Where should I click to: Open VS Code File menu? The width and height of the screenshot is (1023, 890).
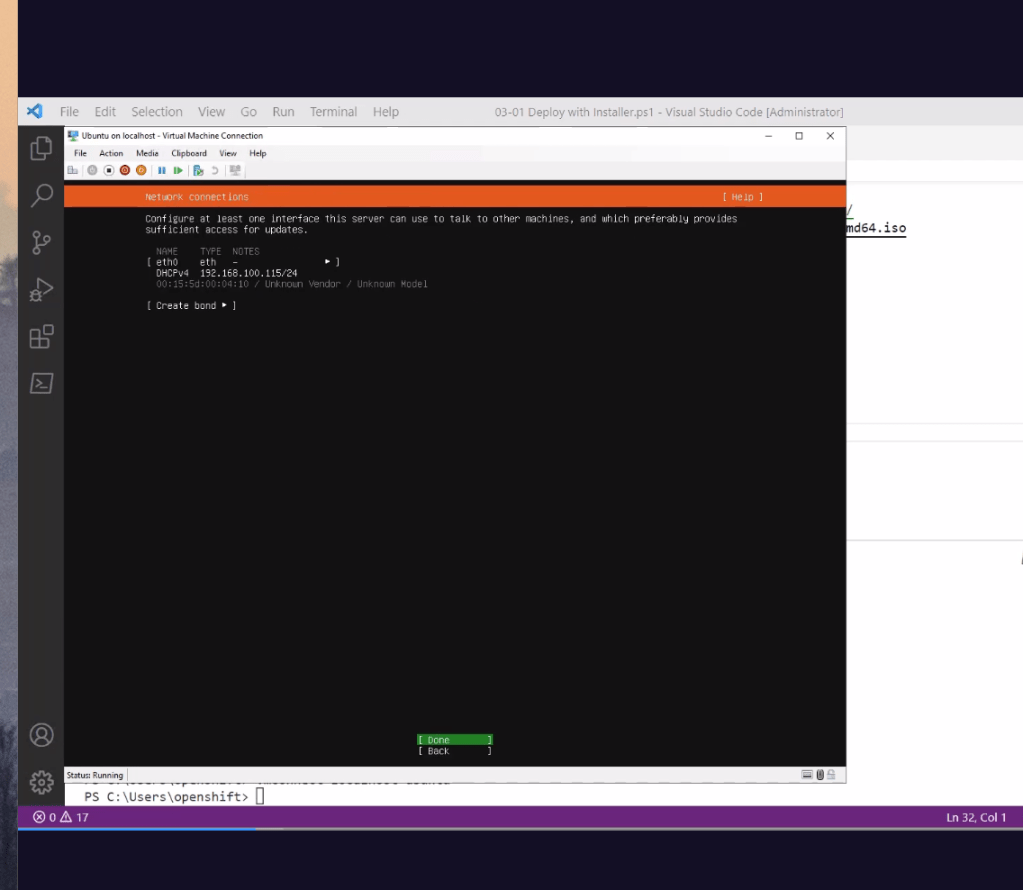(69, 112)
